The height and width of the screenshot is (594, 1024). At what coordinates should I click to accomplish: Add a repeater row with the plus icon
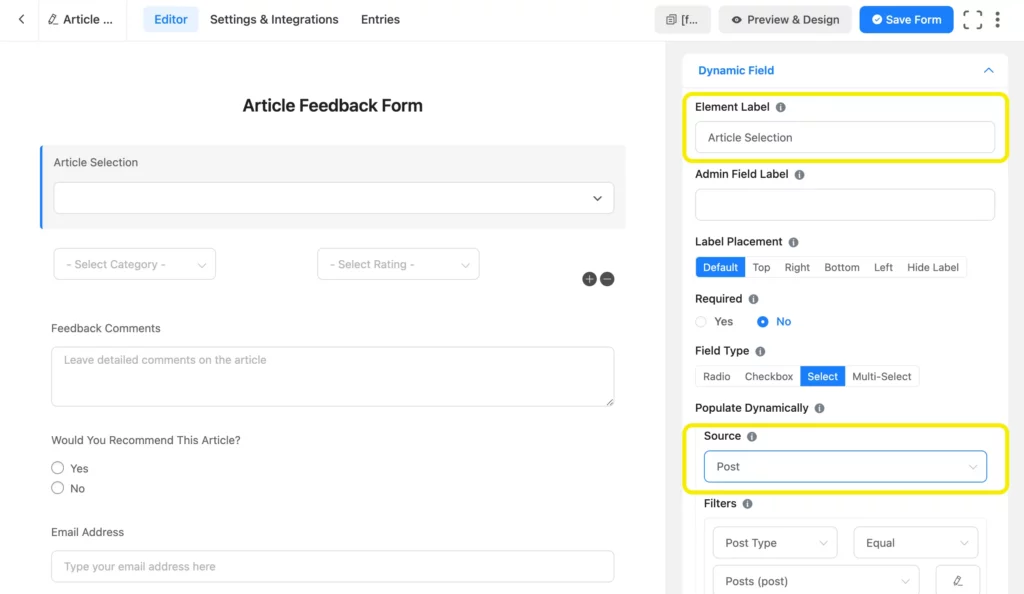tap(589, 279)
